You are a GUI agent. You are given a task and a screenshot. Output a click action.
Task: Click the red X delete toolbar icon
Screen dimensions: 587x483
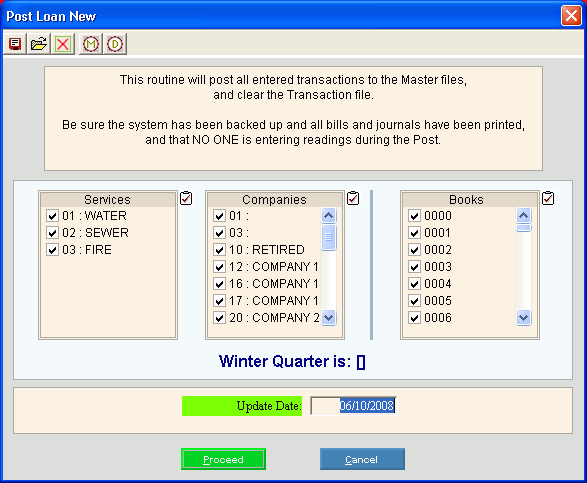[63, 44]
